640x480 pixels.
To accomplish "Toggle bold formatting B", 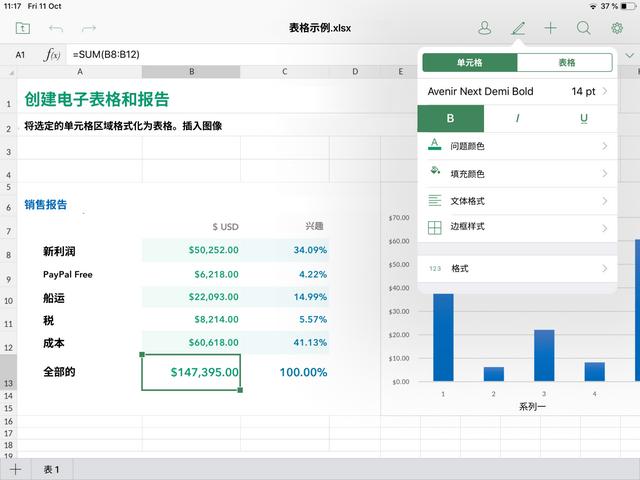I will (x=451, y=118).
